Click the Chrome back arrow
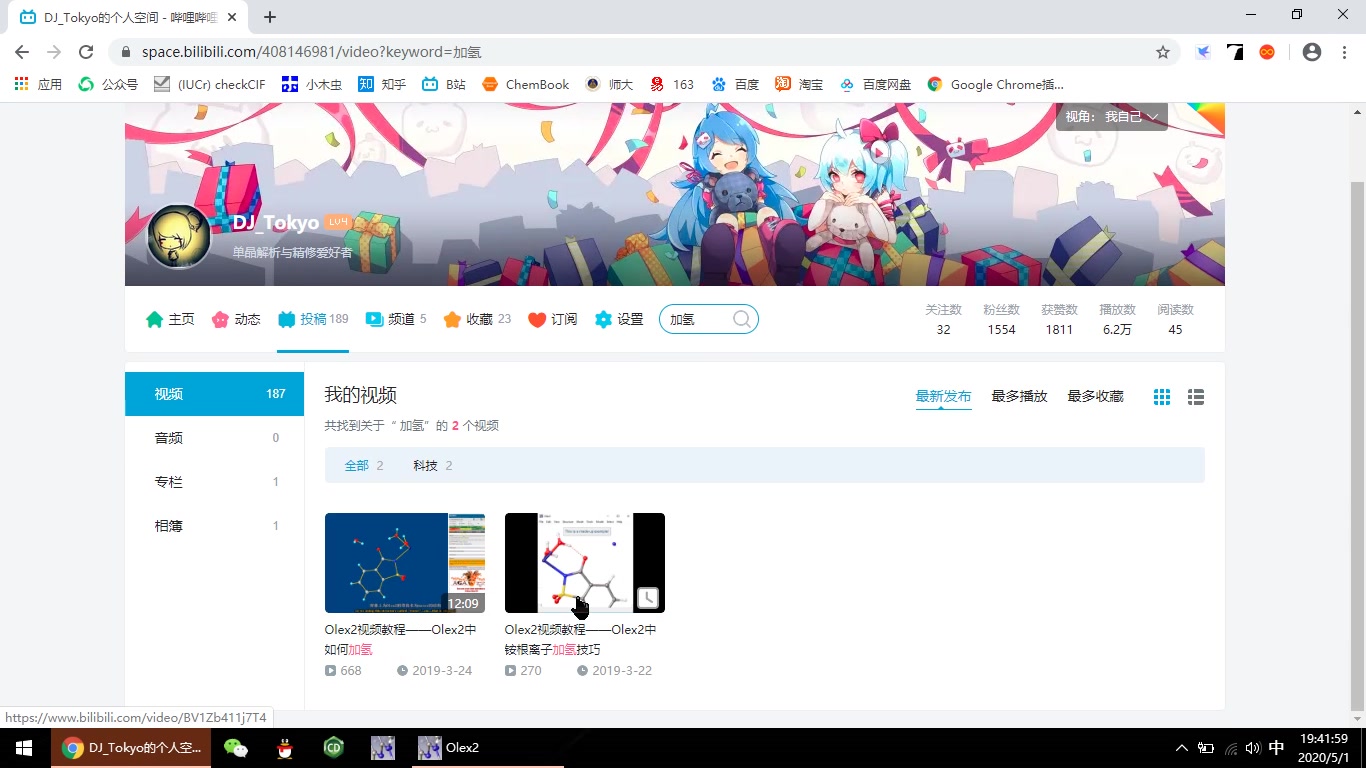 (x=22, y=52)
